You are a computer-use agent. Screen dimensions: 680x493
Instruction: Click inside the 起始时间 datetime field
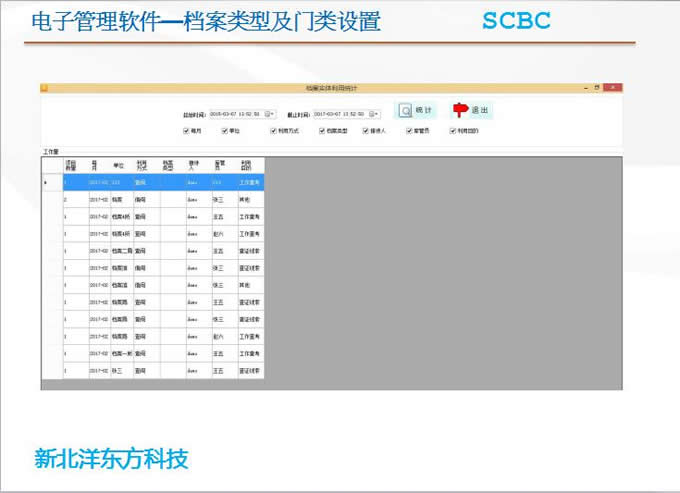(x=235, y=114)
